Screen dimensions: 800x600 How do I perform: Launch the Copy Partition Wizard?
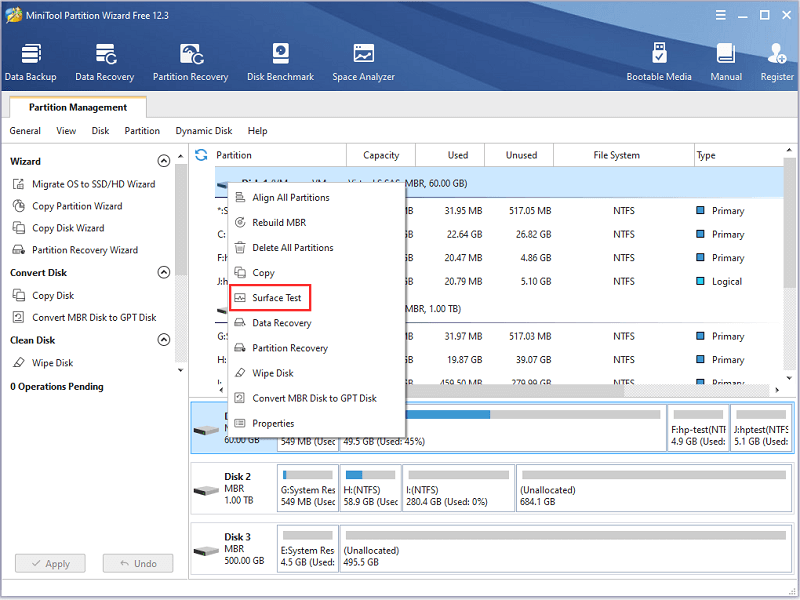pyautogui.click(x=68, y=206)
